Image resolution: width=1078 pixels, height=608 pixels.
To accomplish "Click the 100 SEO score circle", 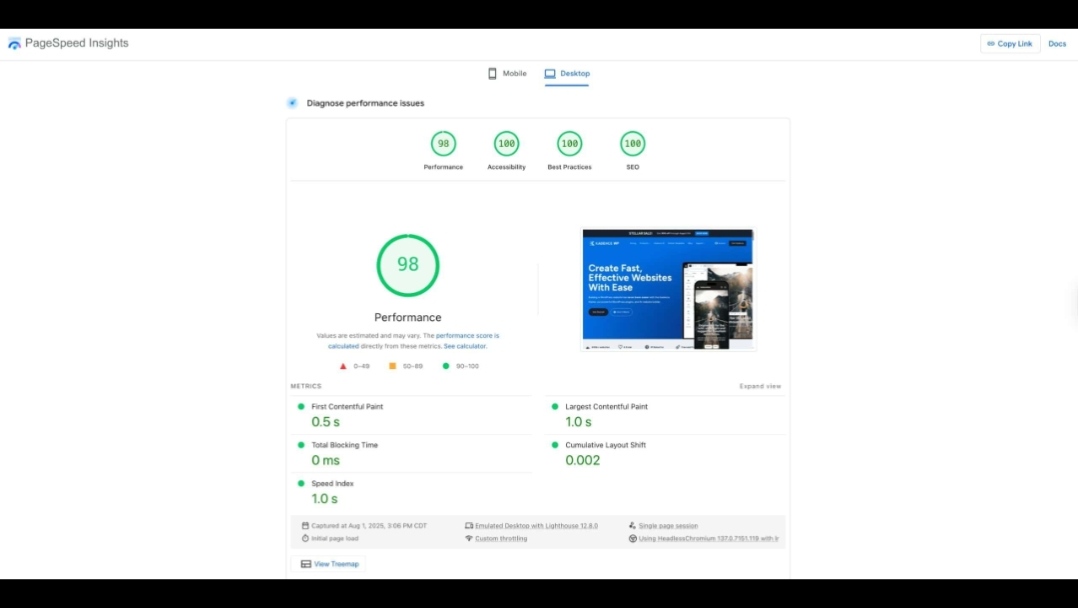I will click(x=632, y=143).
